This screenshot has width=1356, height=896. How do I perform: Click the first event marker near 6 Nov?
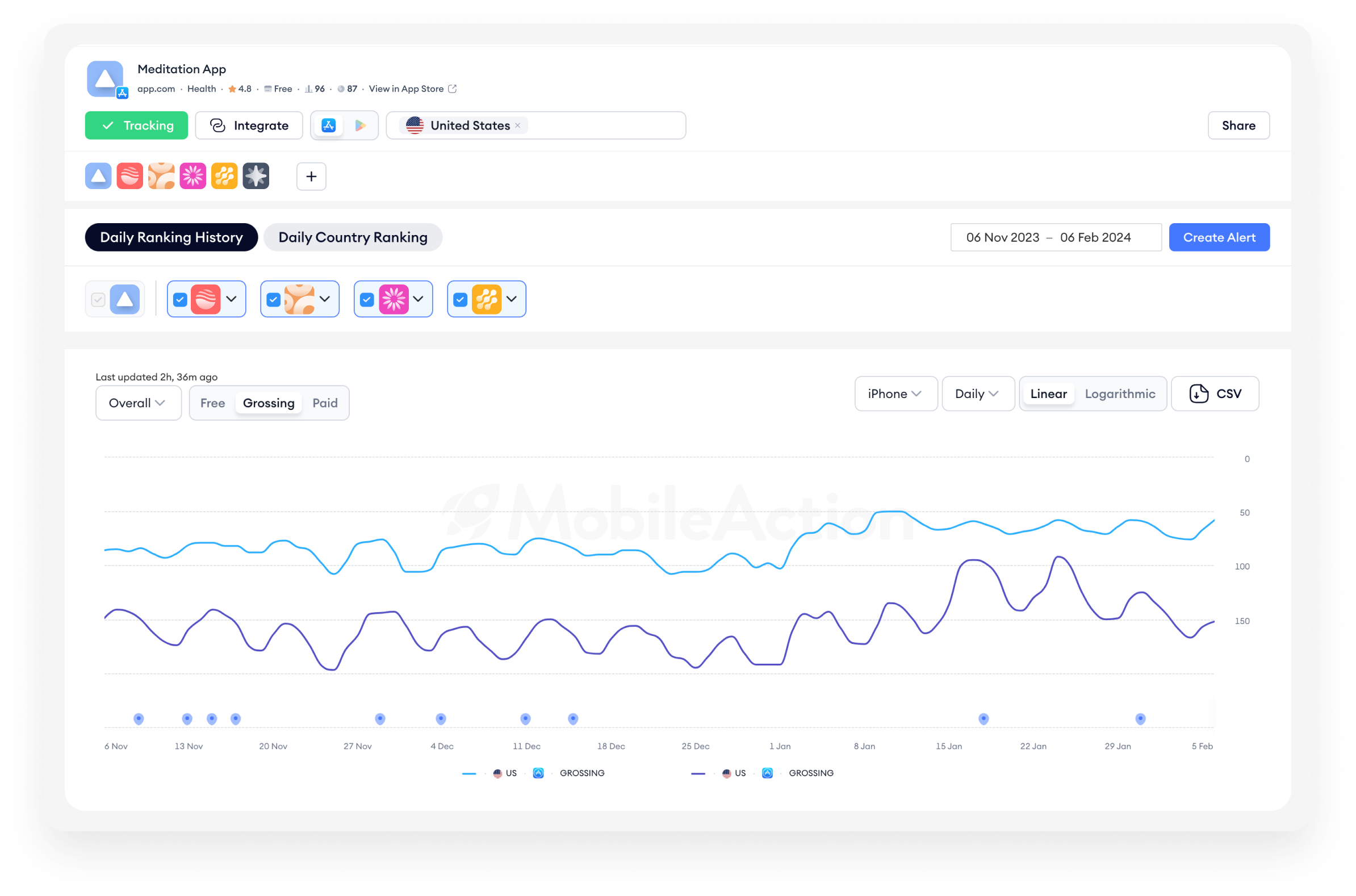(139, 719)
